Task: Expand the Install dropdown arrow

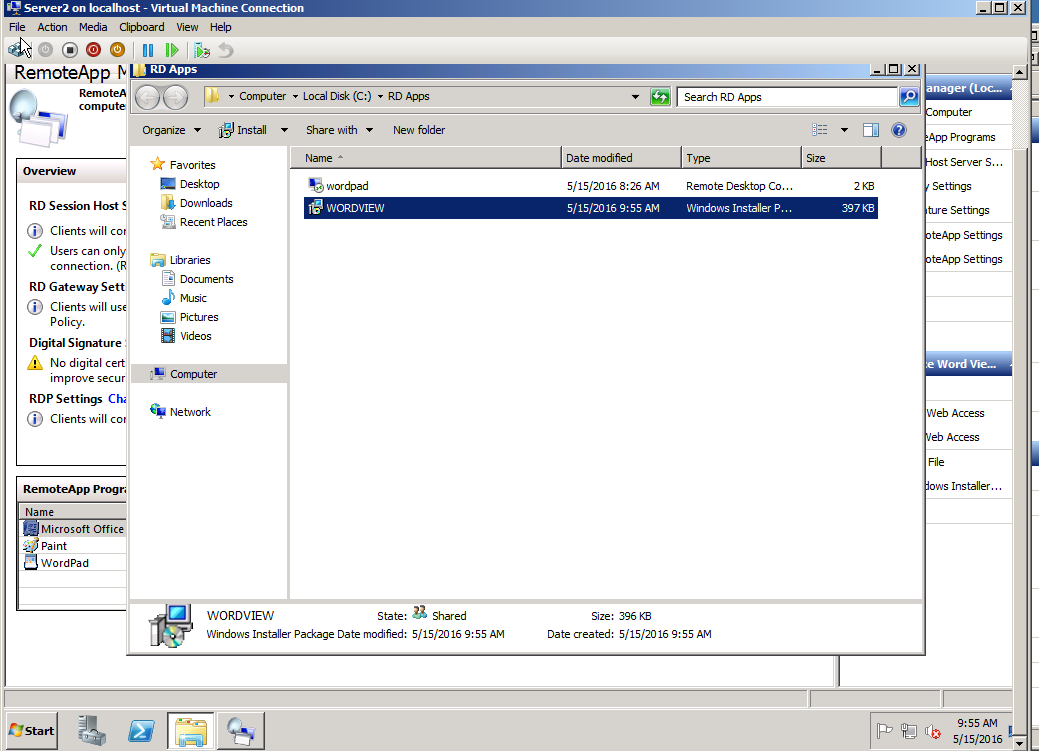Action: point(284,130)
